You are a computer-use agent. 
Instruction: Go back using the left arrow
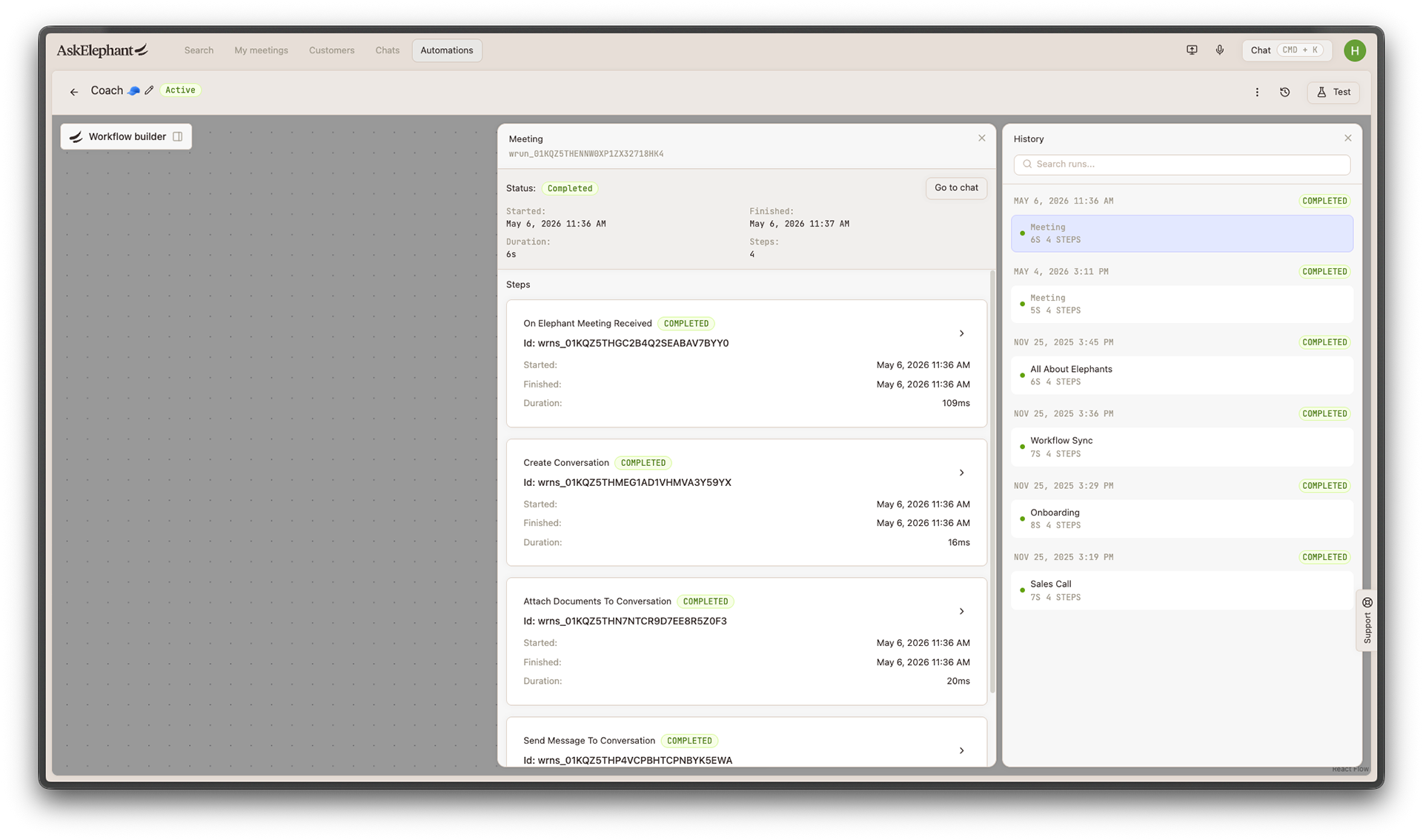pyautogui.click(x=74, y=92)
